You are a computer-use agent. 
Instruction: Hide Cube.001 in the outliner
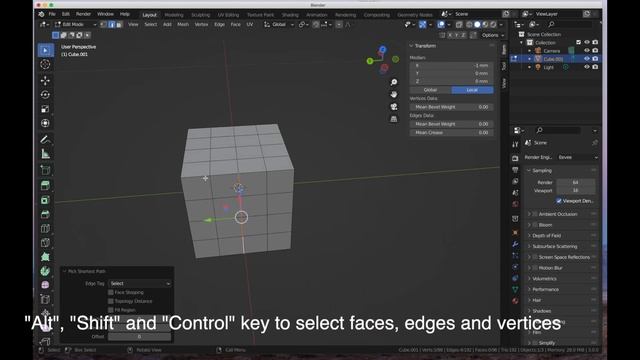587,59
